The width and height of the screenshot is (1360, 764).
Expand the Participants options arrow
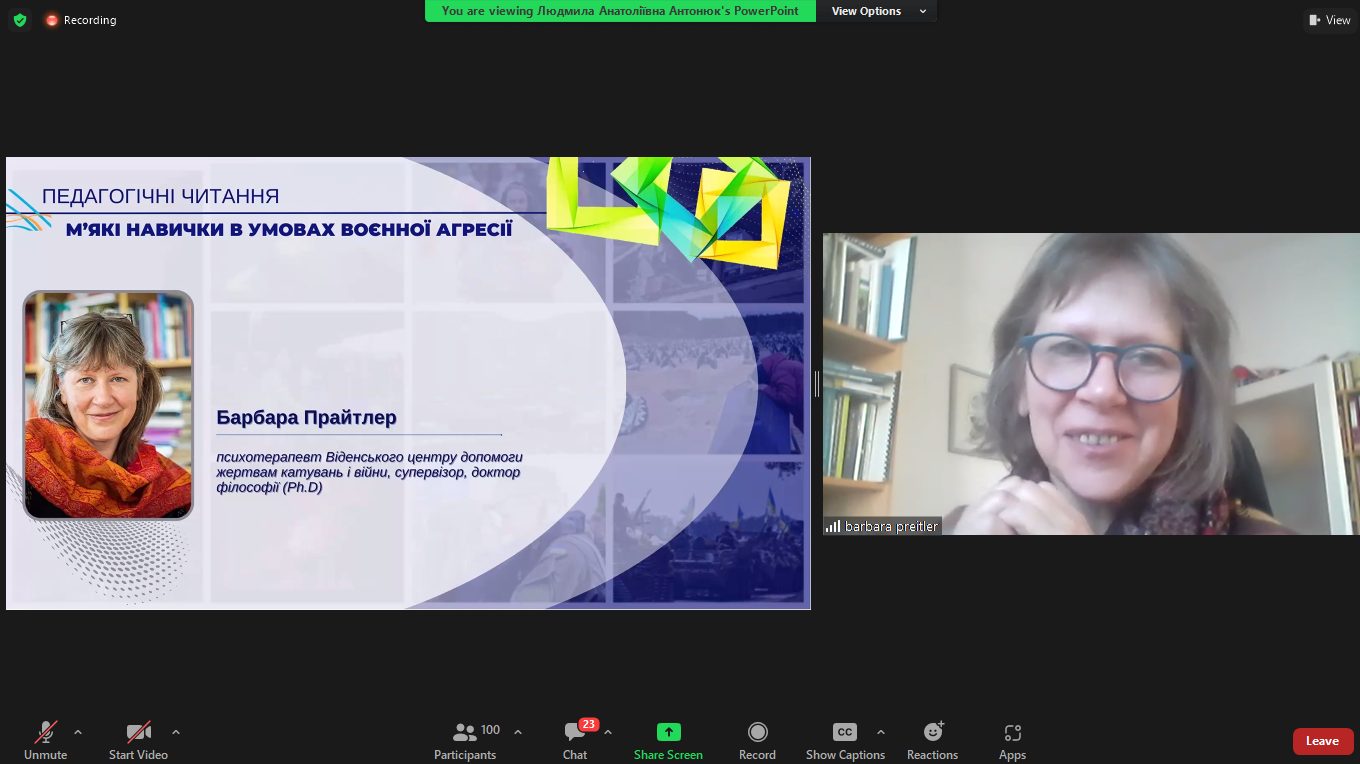click(x=518, y=732)
